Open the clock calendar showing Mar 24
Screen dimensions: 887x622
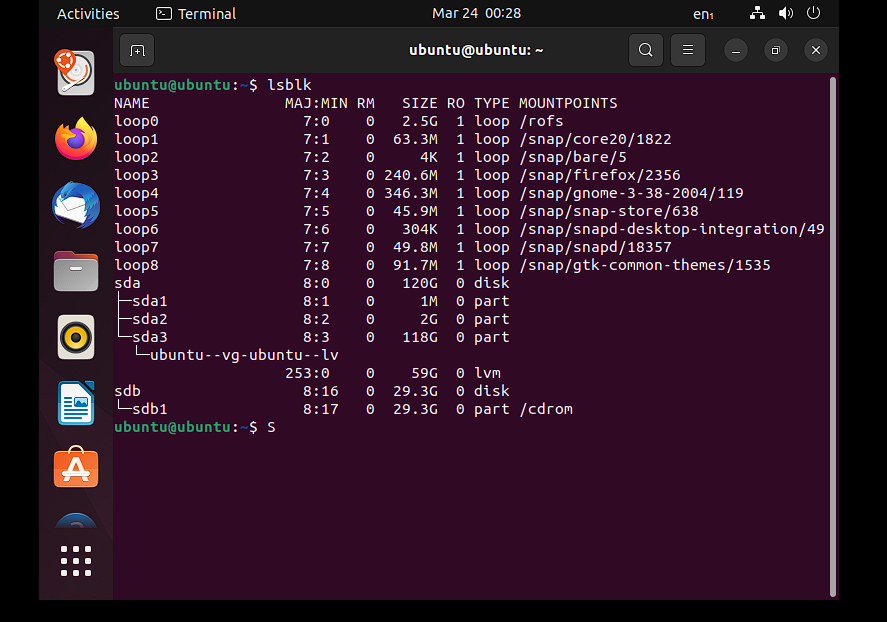tap(476, 14)
